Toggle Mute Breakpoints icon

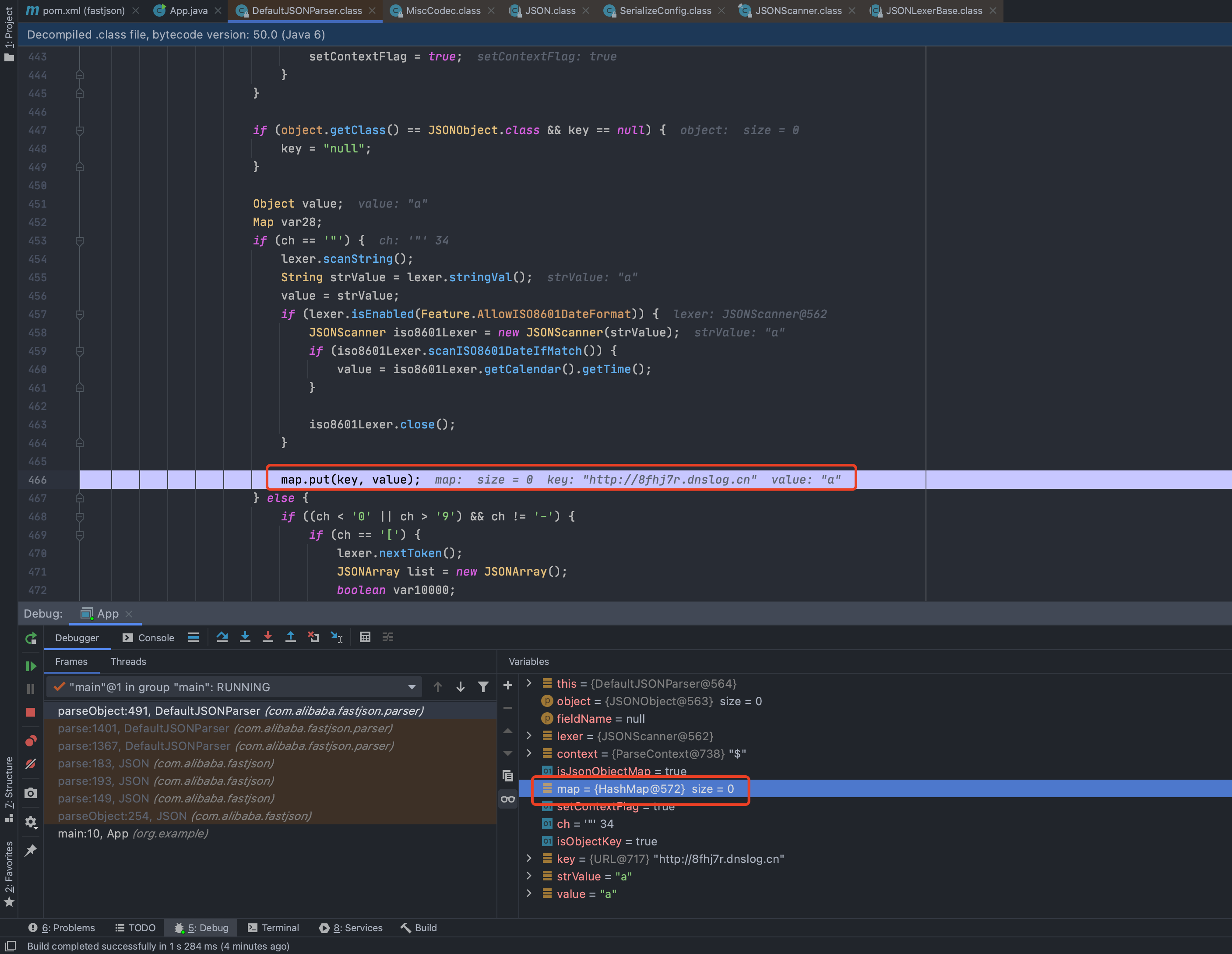(31, 764)
